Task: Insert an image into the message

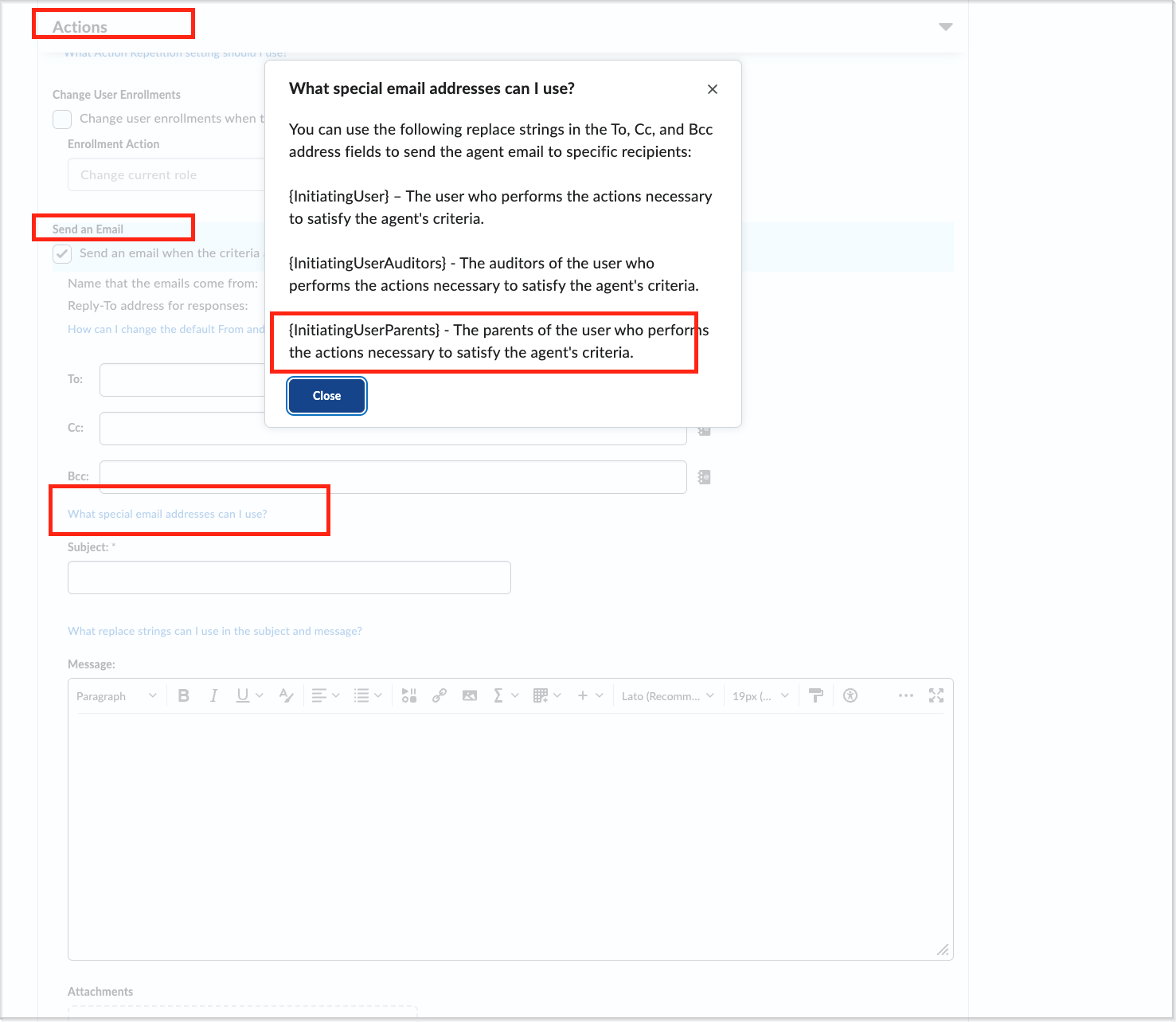Action: (470, 695)
